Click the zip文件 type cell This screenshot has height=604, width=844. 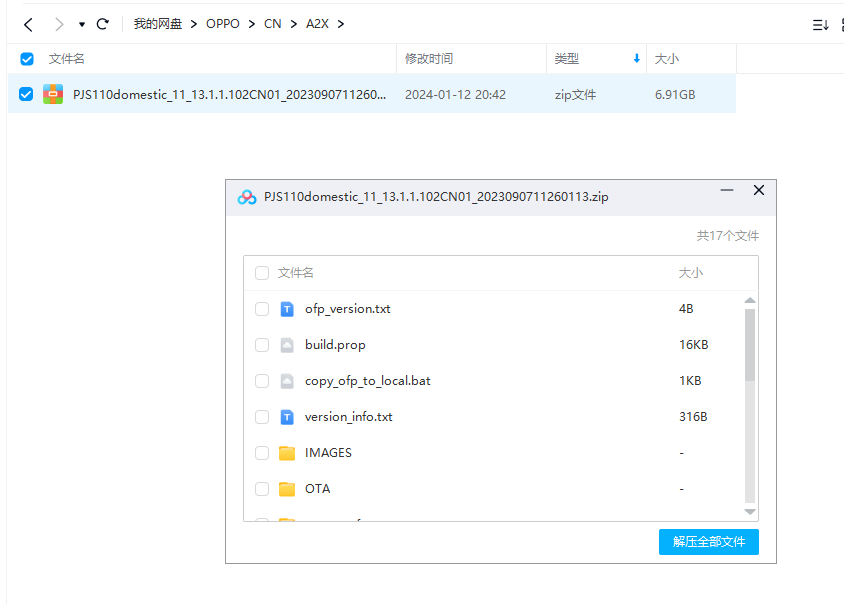(575, 95)
